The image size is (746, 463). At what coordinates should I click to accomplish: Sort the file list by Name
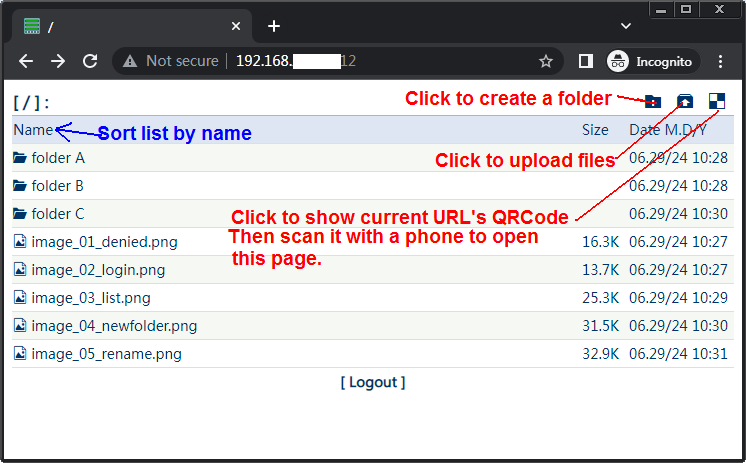point(33,130)
